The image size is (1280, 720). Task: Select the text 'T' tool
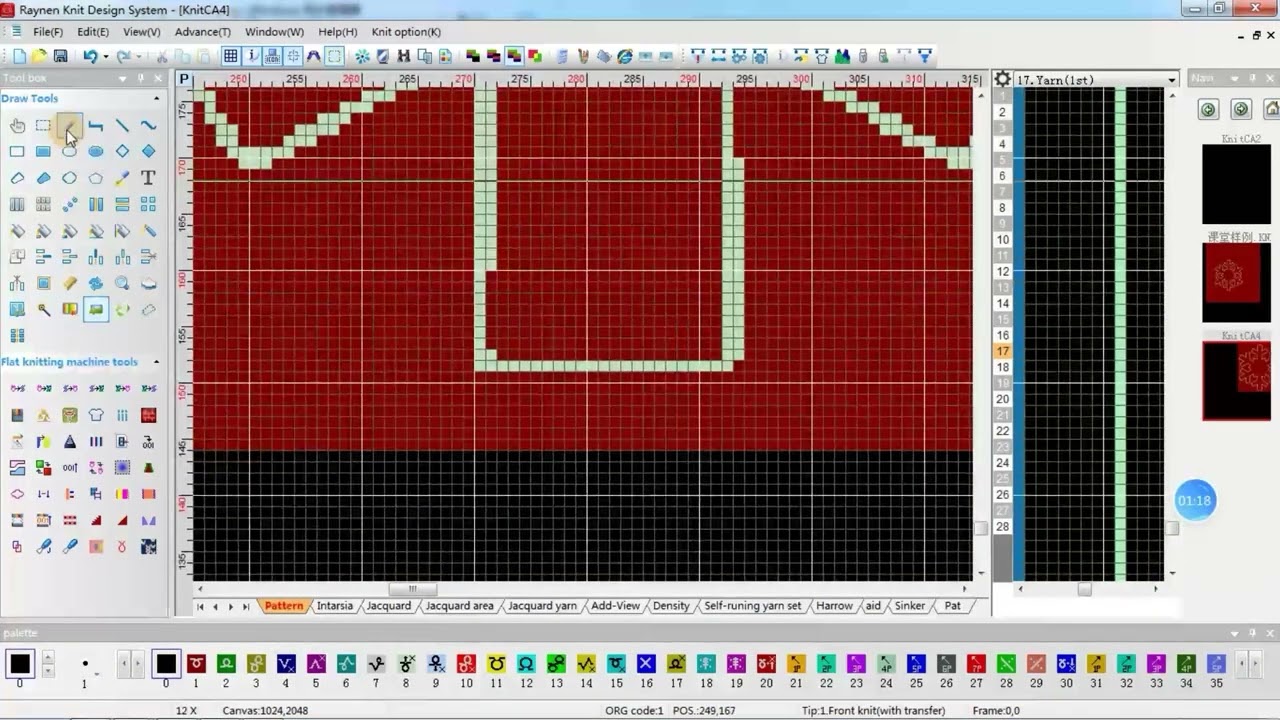point(148,178)
